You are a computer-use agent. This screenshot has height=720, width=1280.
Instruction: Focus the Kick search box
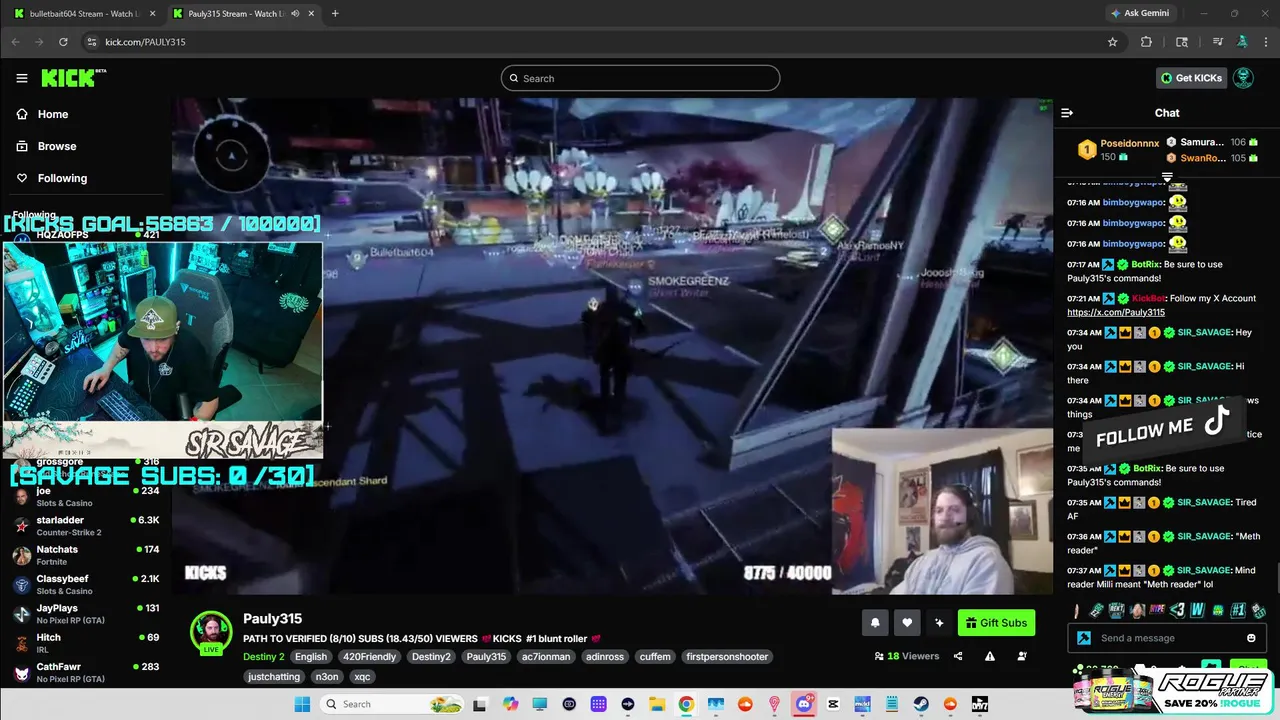(640, 78)
